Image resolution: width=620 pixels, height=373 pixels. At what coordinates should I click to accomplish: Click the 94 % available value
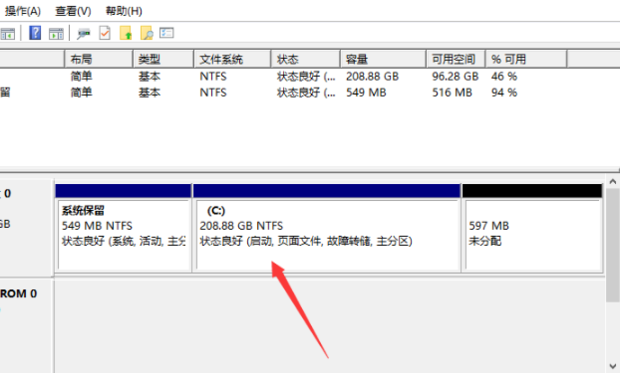pyautogui.click(x=504, y=93)
